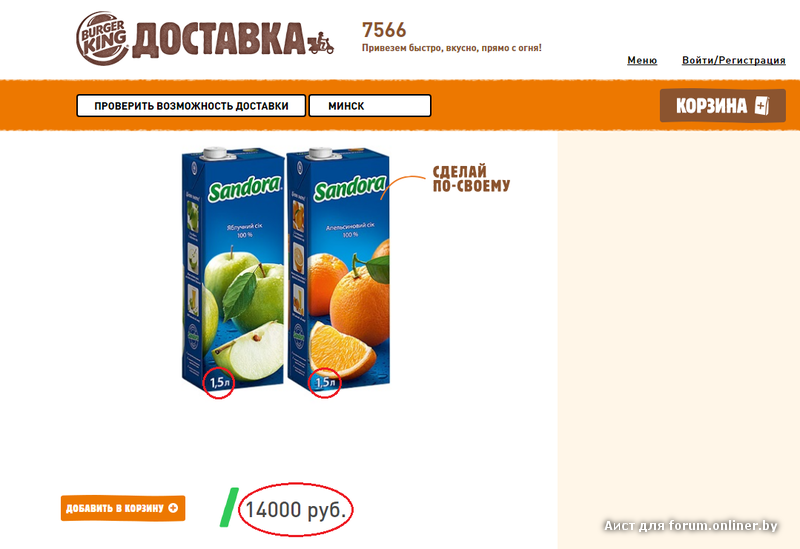Select the apple juice carton image
Screen dimensions: 800x549
coord(233,269)
